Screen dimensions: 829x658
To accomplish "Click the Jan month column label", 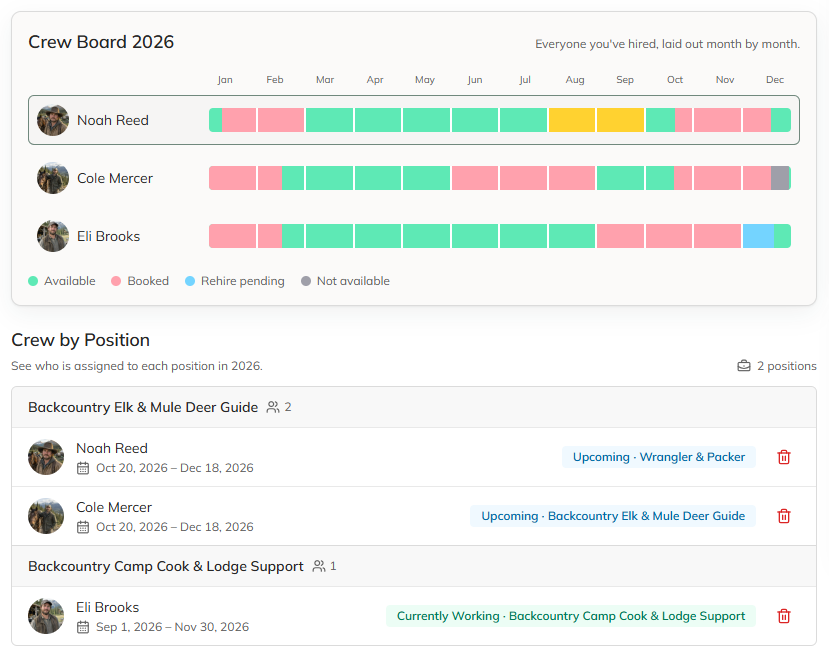I will tap(225, 80).
